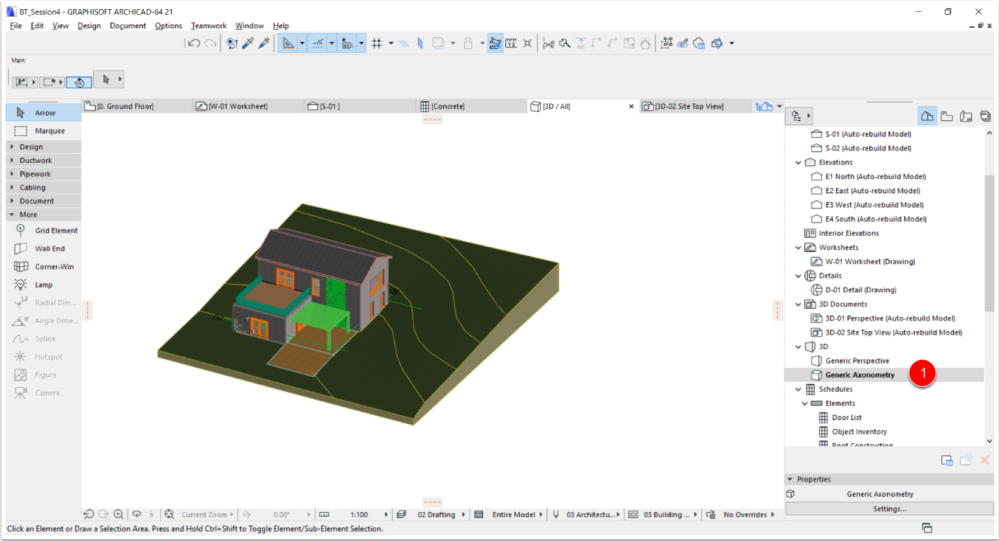Click the 1:100 scale field
The image size is (999, 541).
(x=357, y=514)
